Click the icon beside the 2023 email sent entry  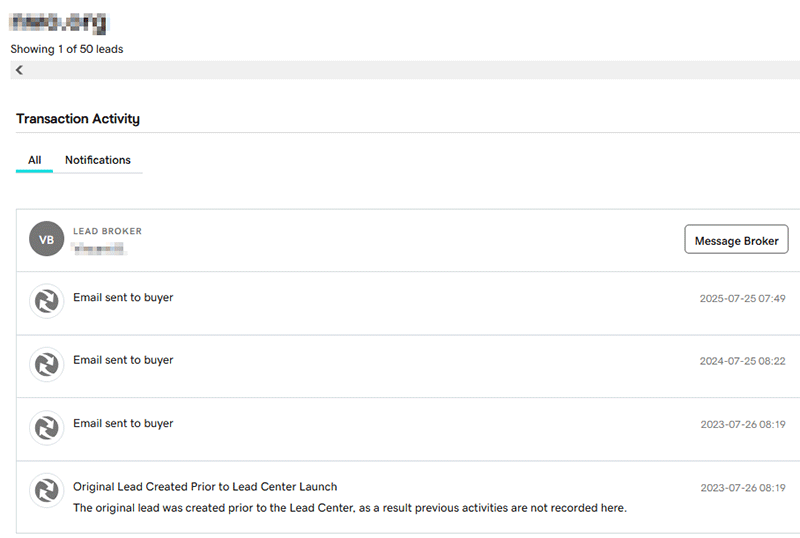tap(47, 428)
